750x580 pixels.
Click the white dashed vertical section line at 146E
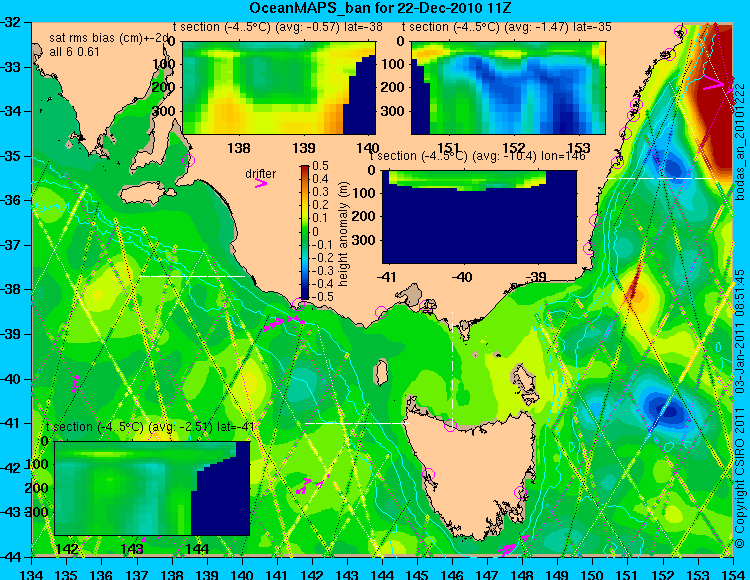pos(452,367)
